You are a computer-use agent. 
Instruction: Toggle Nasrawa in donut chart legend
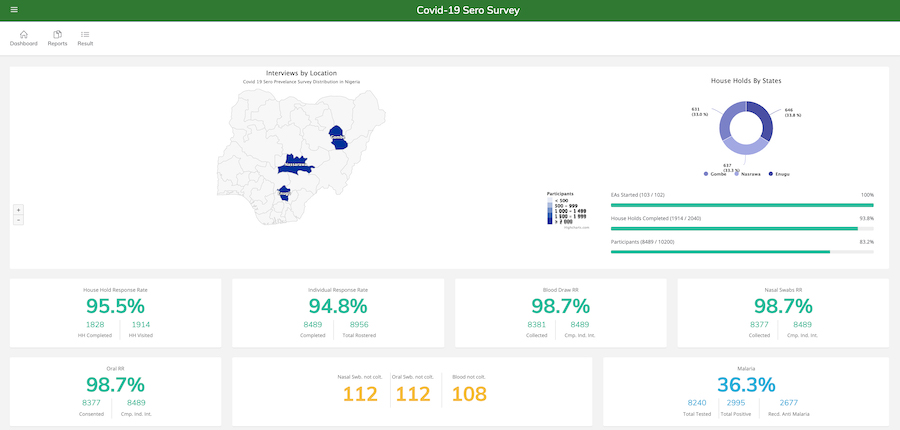coord(748,174)
